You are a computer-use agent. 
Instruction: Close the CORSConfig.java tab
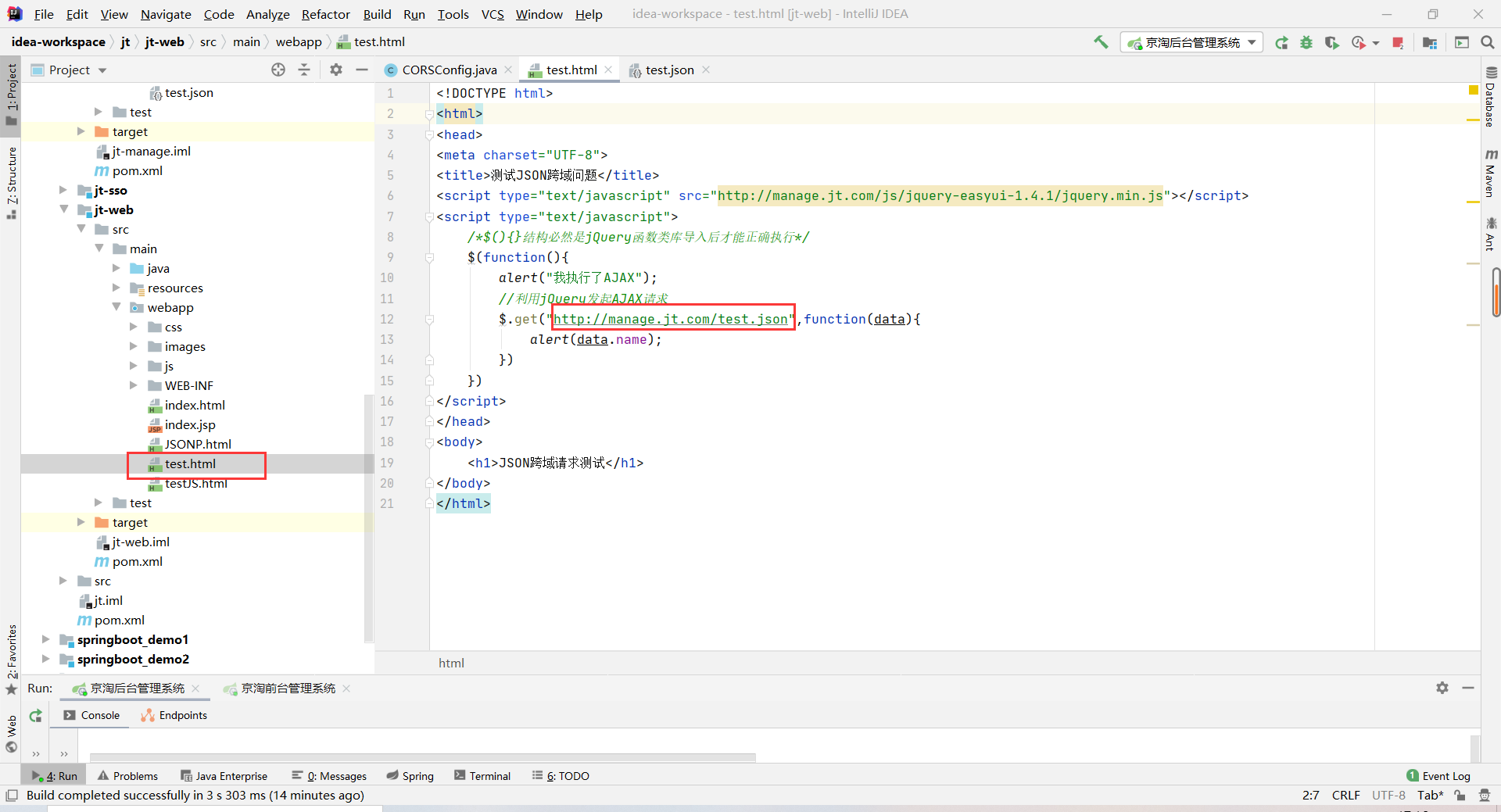coord(508,70)
